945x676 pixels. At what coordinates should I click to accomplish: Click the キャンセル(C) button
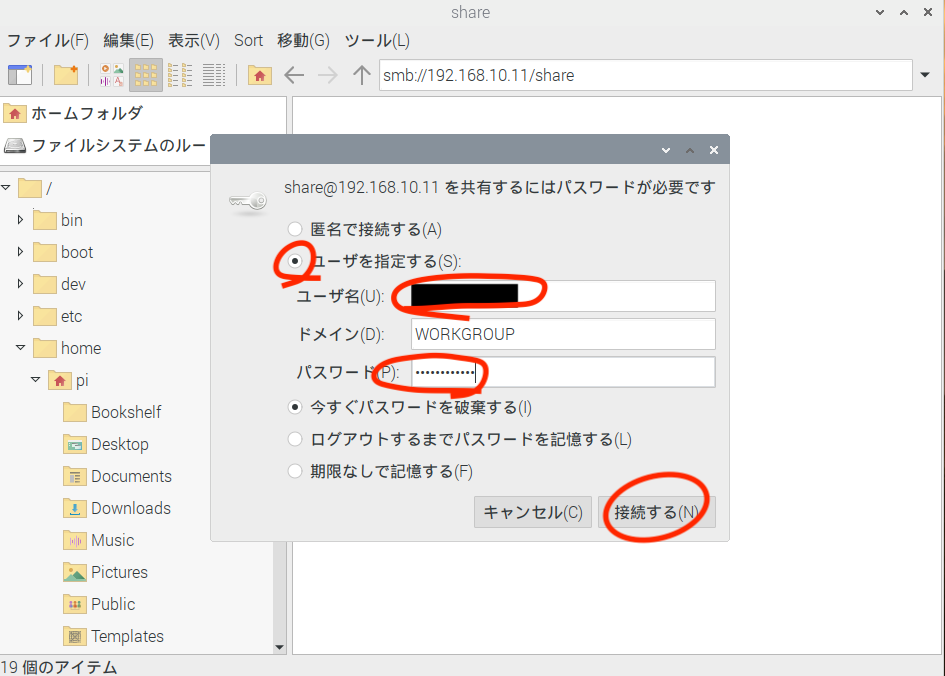(533, 512)
